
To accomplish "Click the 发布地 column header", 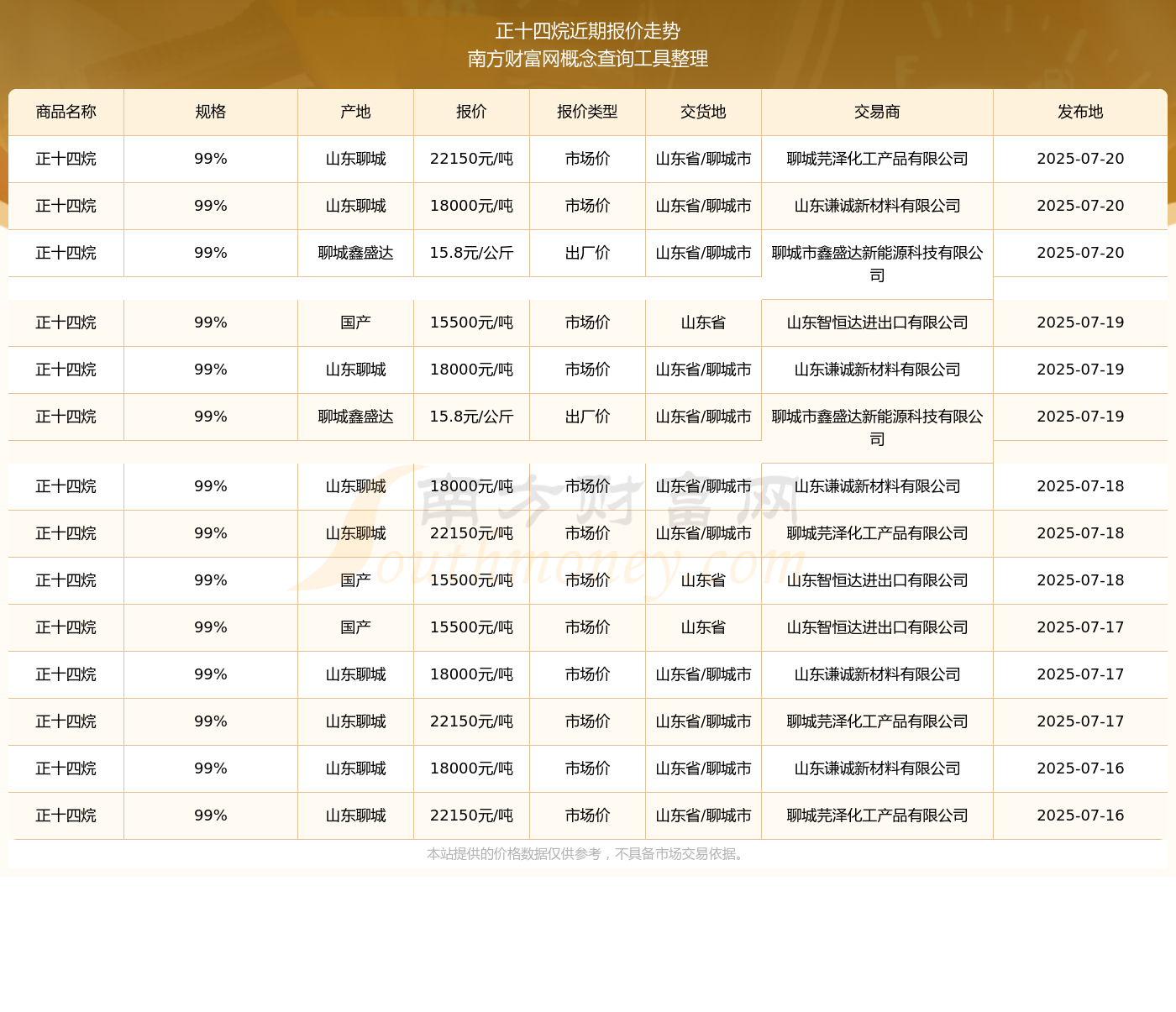I will click(x=1080, y=112).
